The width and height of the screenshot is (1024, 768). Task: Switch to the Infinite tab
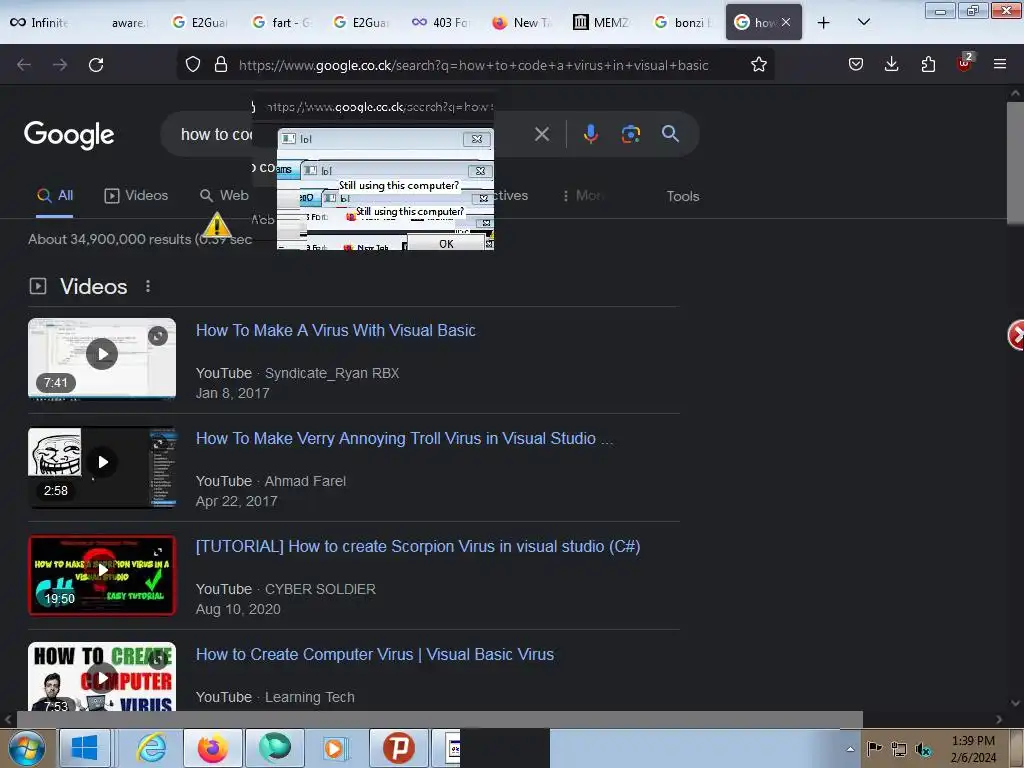(39, 23)
